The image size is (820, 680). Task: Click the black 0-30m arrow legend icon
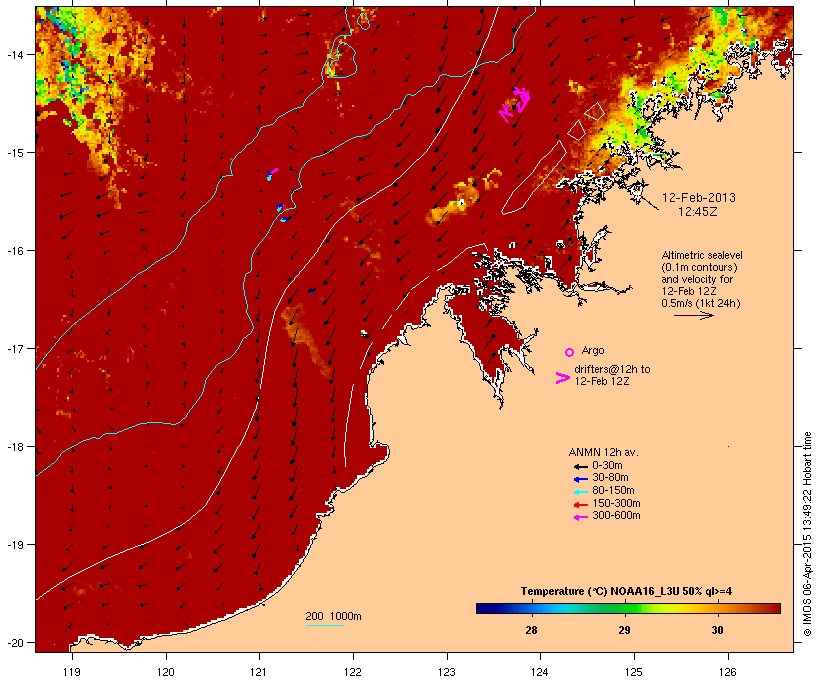pos(580,467)
